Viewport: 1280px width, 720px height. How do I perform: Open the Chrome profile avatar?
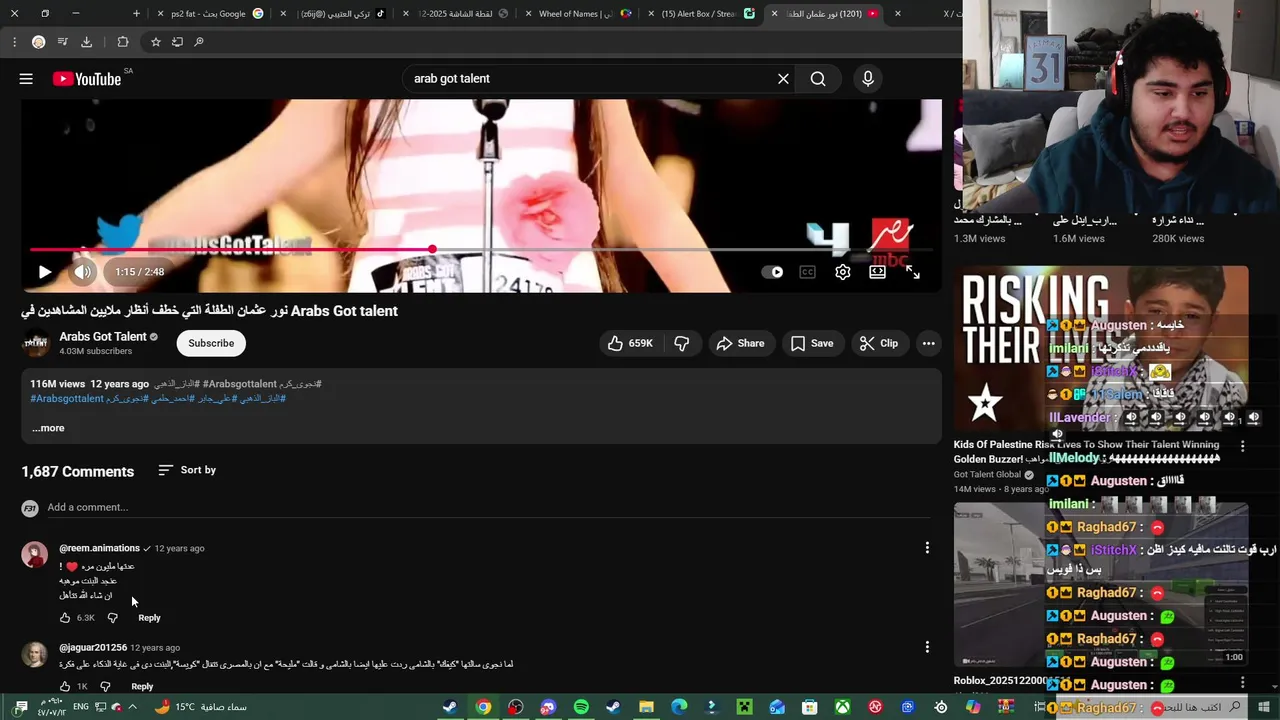[x=39, y=42]
